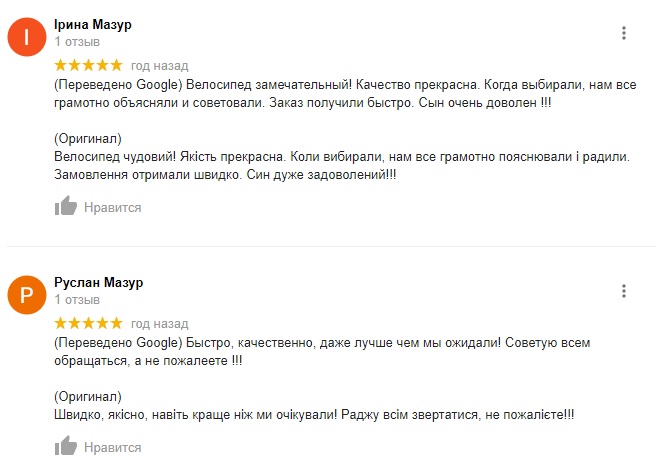Click 'Нравится' label on Ірина Мазур's review
The image size is (666, 459).
[x=113, y=208]
